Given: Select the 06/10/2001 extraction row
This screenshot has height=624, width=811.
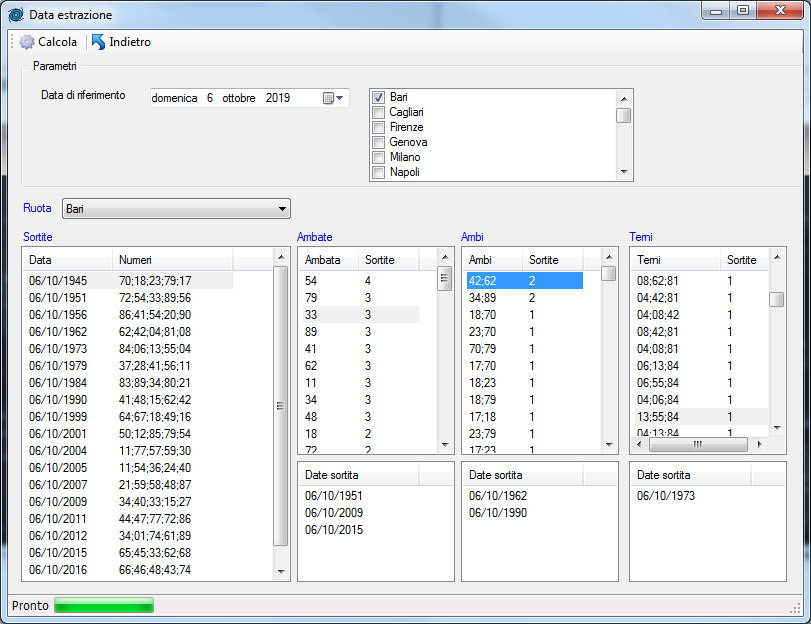Looking at the screenshot, I should [x=129, y=434].
